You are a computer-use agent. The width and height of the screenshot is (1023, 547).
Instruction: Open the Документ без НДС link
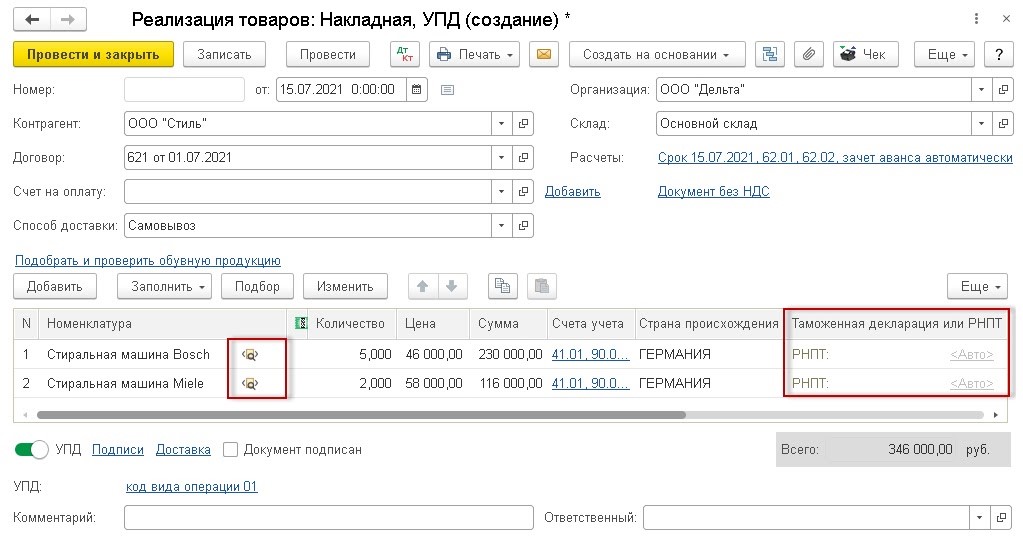point(713,191)
